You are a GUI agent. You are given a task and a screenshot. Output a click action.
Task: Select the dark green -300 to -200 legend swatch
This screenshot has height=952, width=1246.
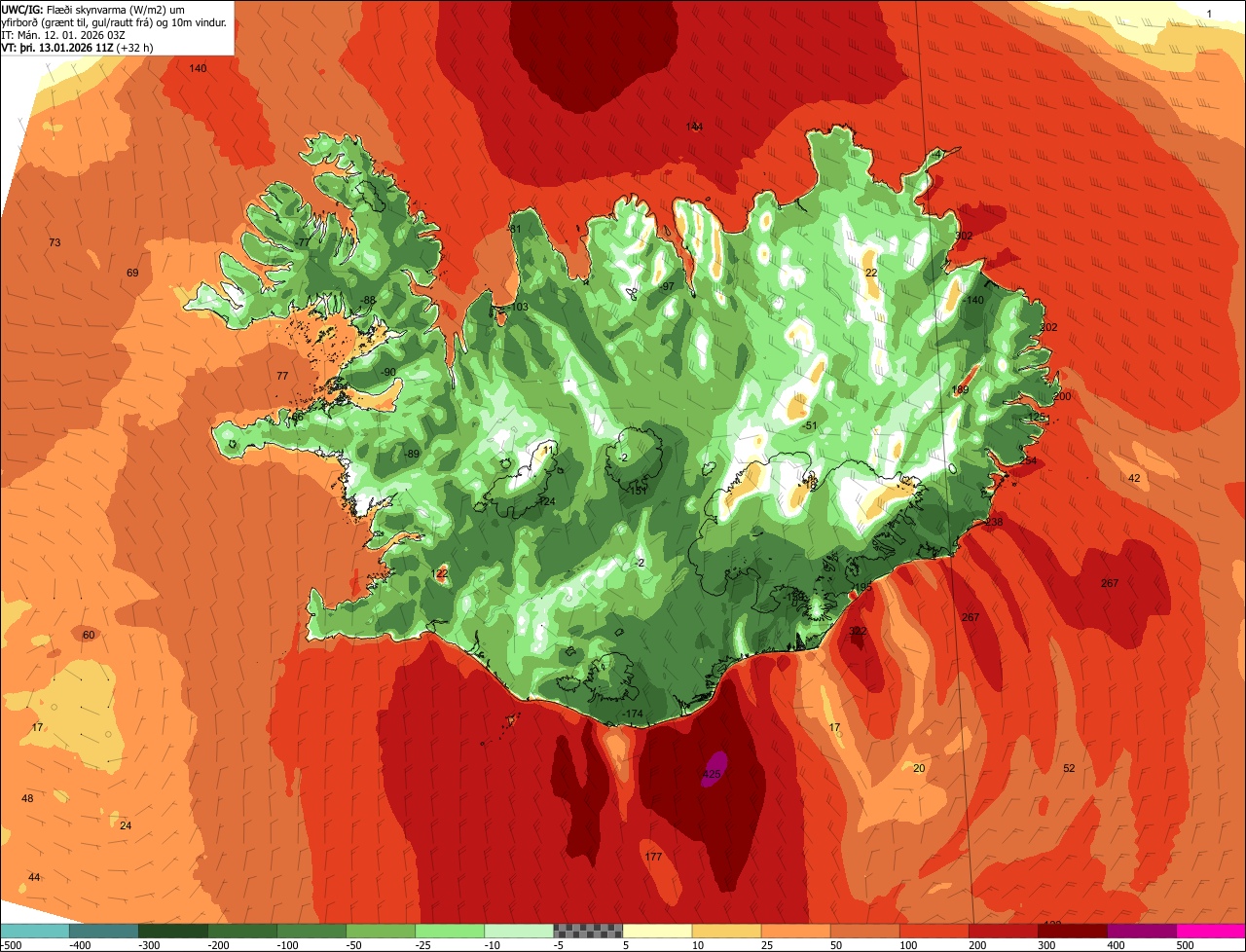pyautogui.click(x=173, y=931)
